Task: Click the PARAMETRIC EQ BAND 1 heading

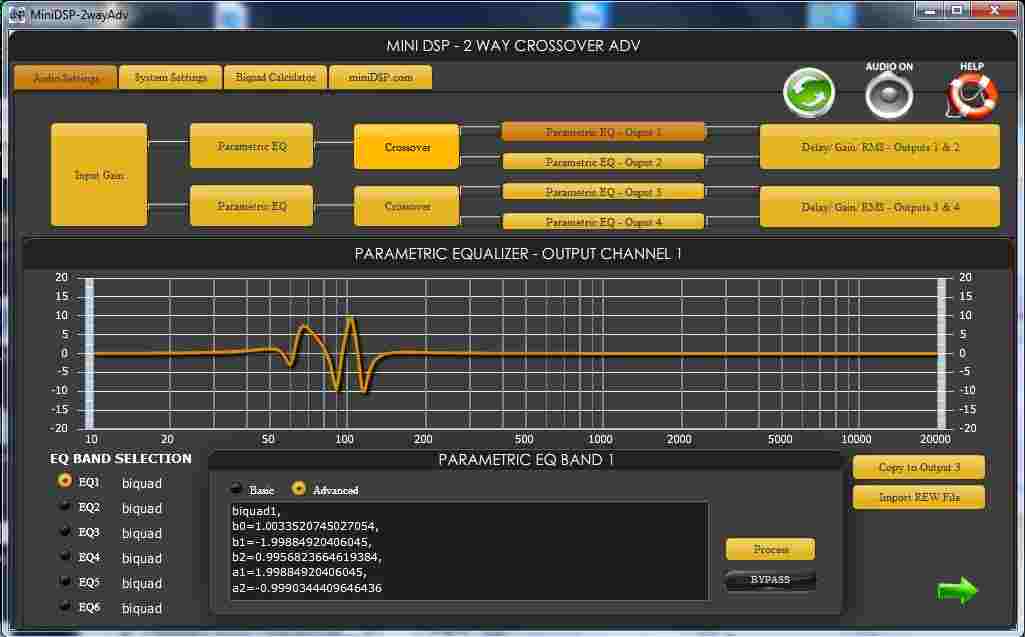Action: tap(526, 460)
